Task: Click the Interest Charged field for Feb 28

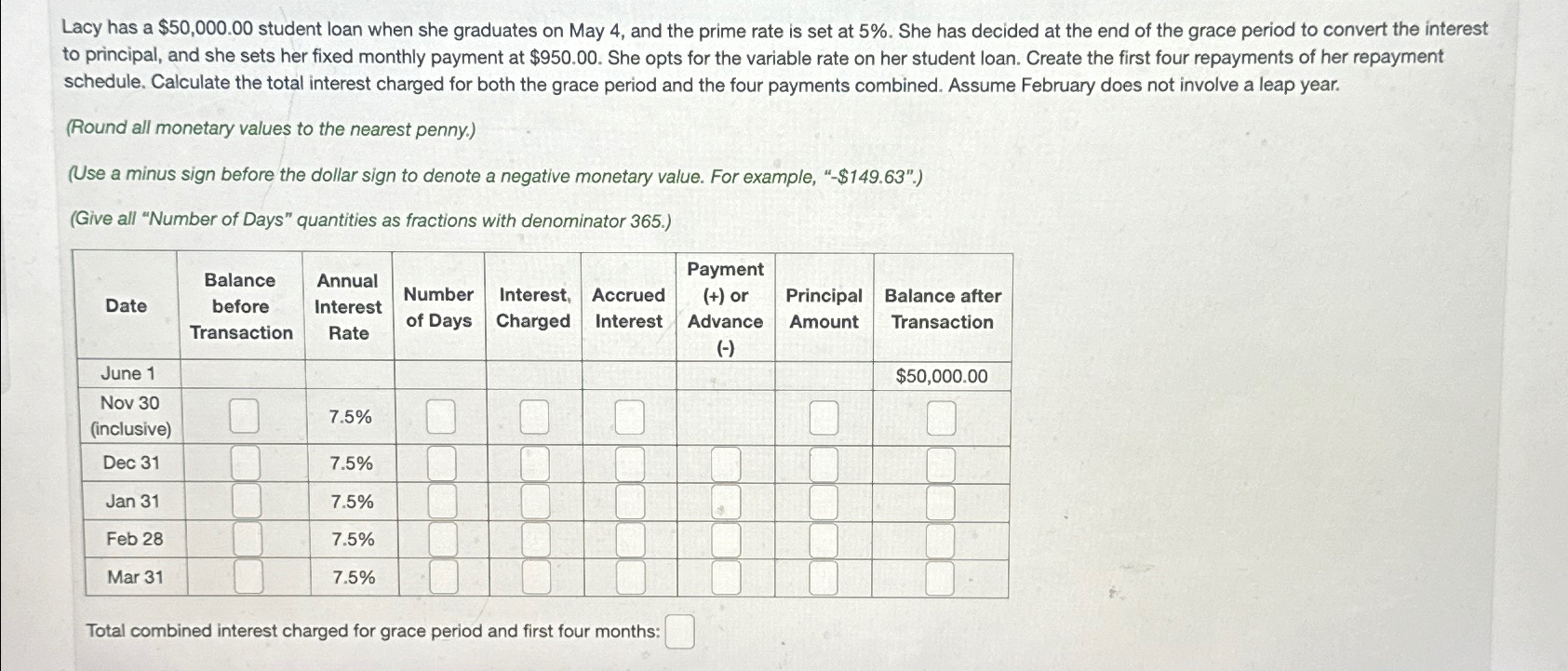Action: pos(532,540)
